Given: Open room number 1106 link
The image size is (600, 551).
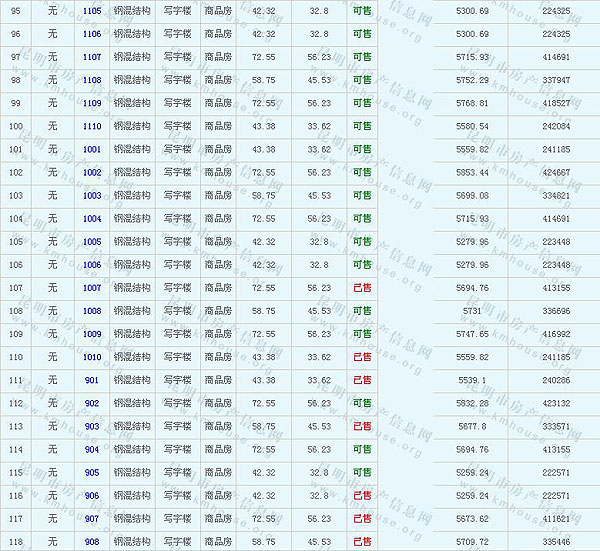Looking at the screenshot, I should coord(92,34).
